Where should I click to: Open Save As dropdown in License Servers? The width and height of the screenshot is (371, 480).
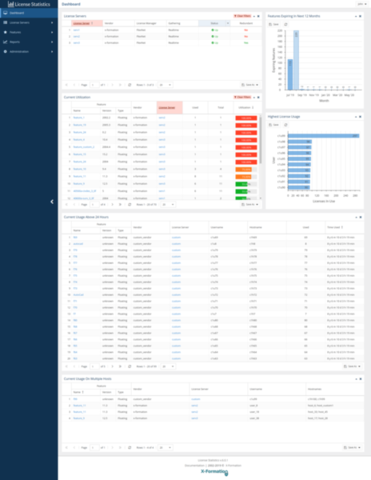pyautogui.click(x=250, y=85)
